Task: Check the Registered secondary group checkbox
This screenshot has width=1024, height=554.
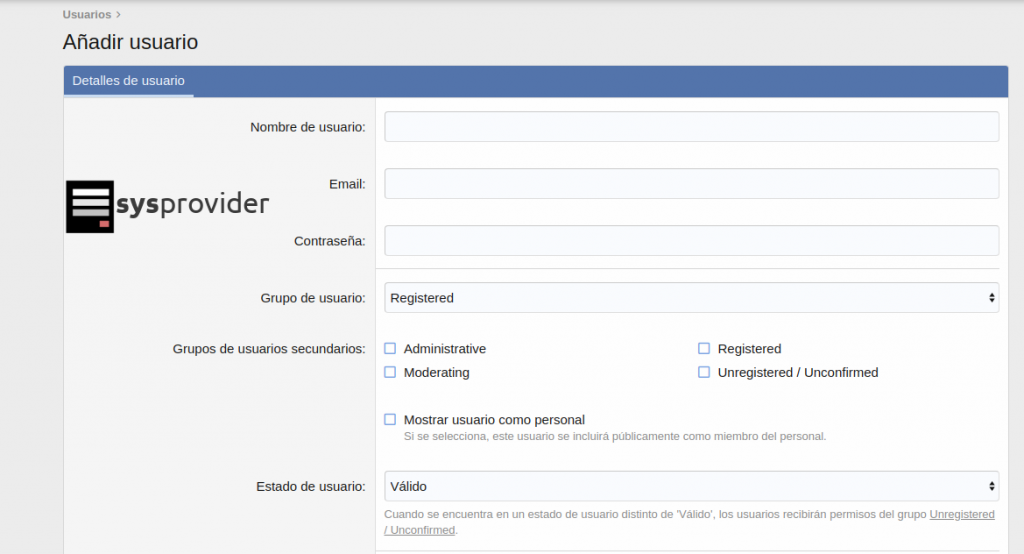Action: pos(704,349)
